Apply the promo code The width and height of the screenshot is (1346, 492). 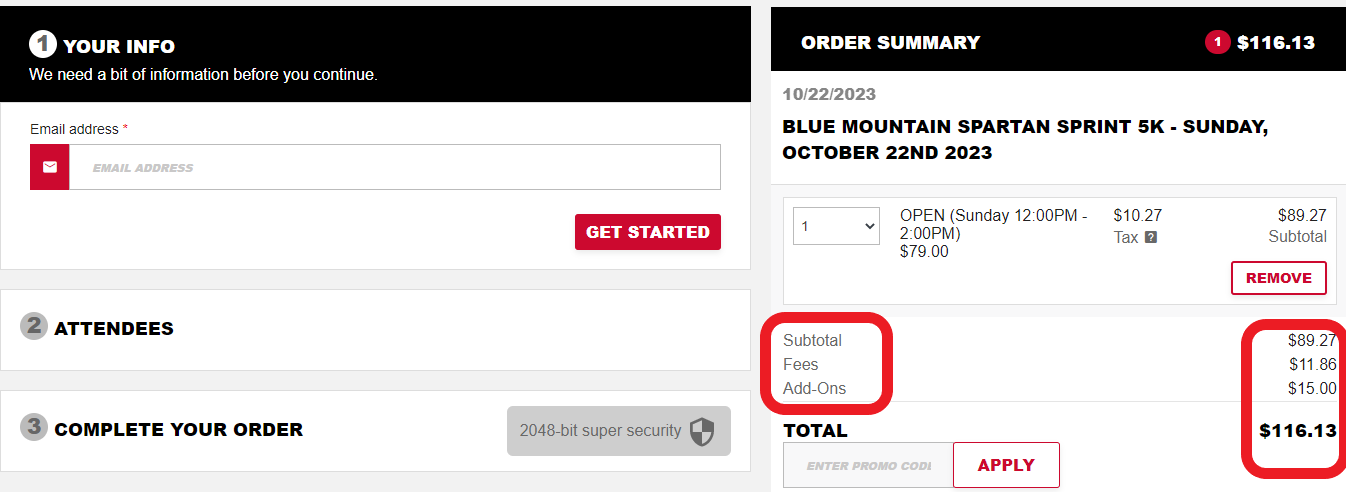pyautogui.click(x=1006, y=465)
